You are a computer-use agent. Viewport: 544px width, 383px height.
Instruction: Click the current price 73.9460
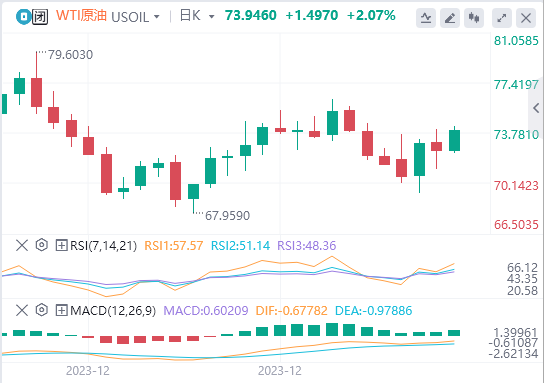click(250, 15)
